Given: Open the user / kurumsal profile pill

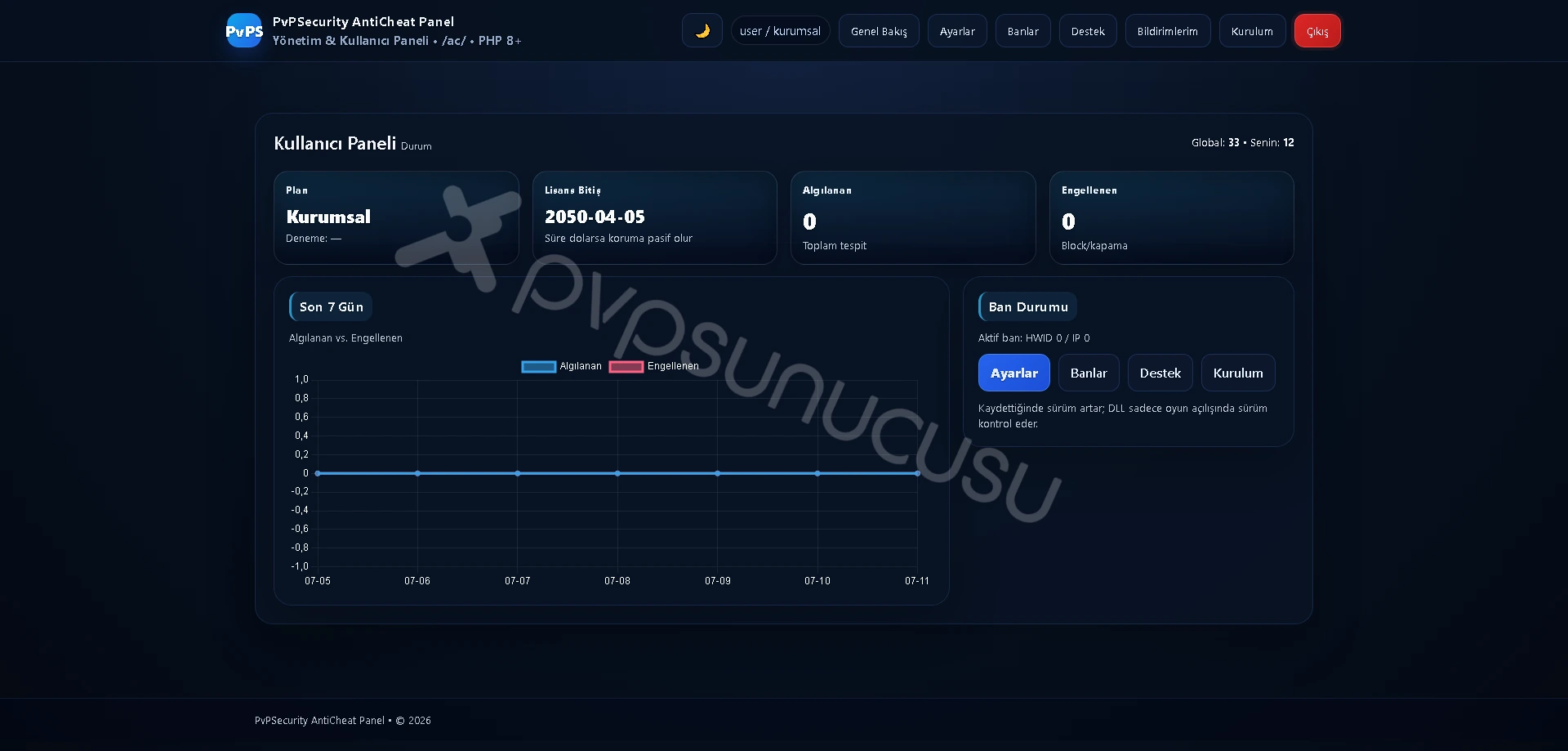Looking at the screenshot, I should (x=780, y=31).
